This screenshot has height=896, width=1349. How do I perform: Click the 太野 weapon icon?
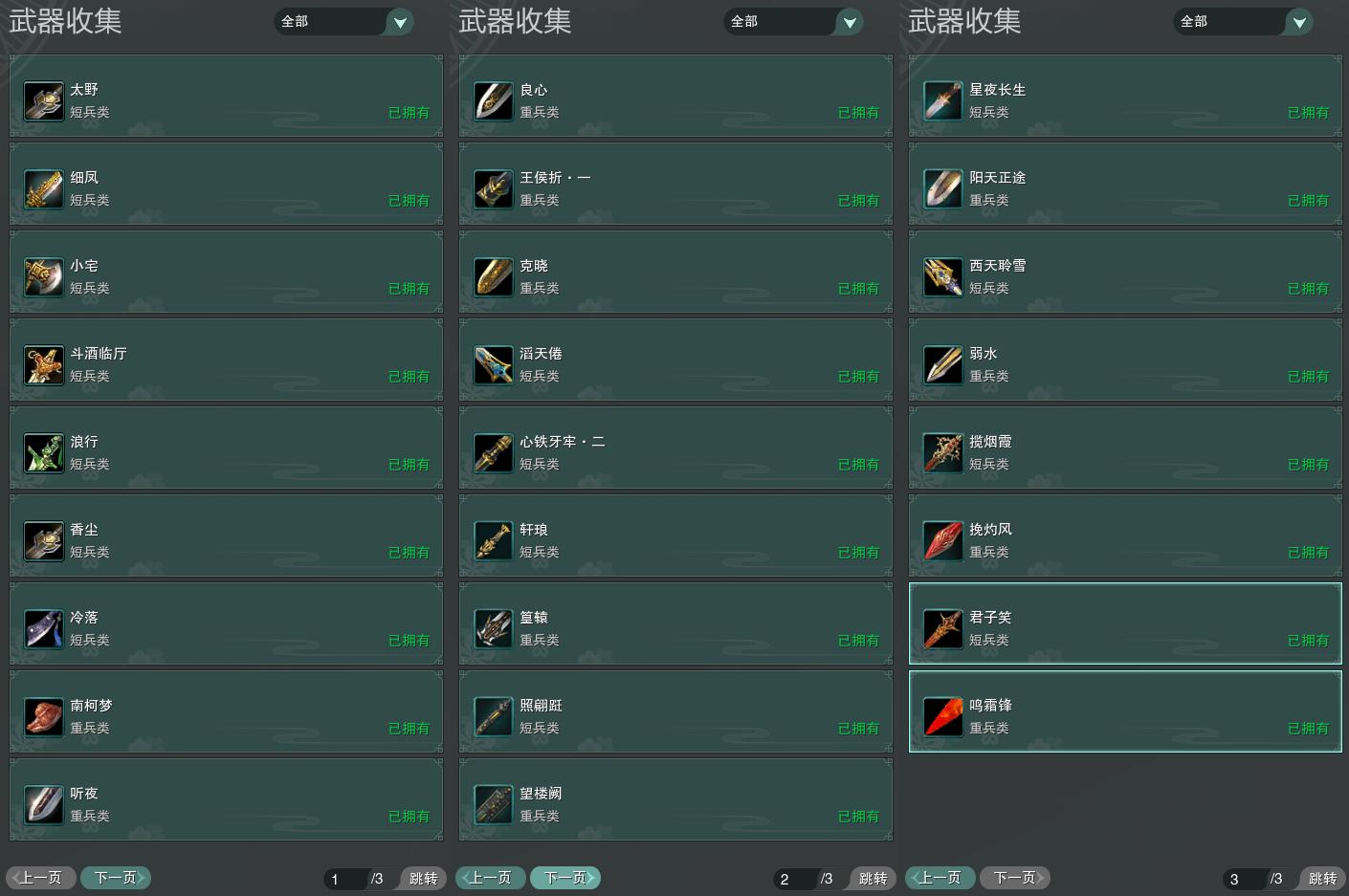[44, 101]
